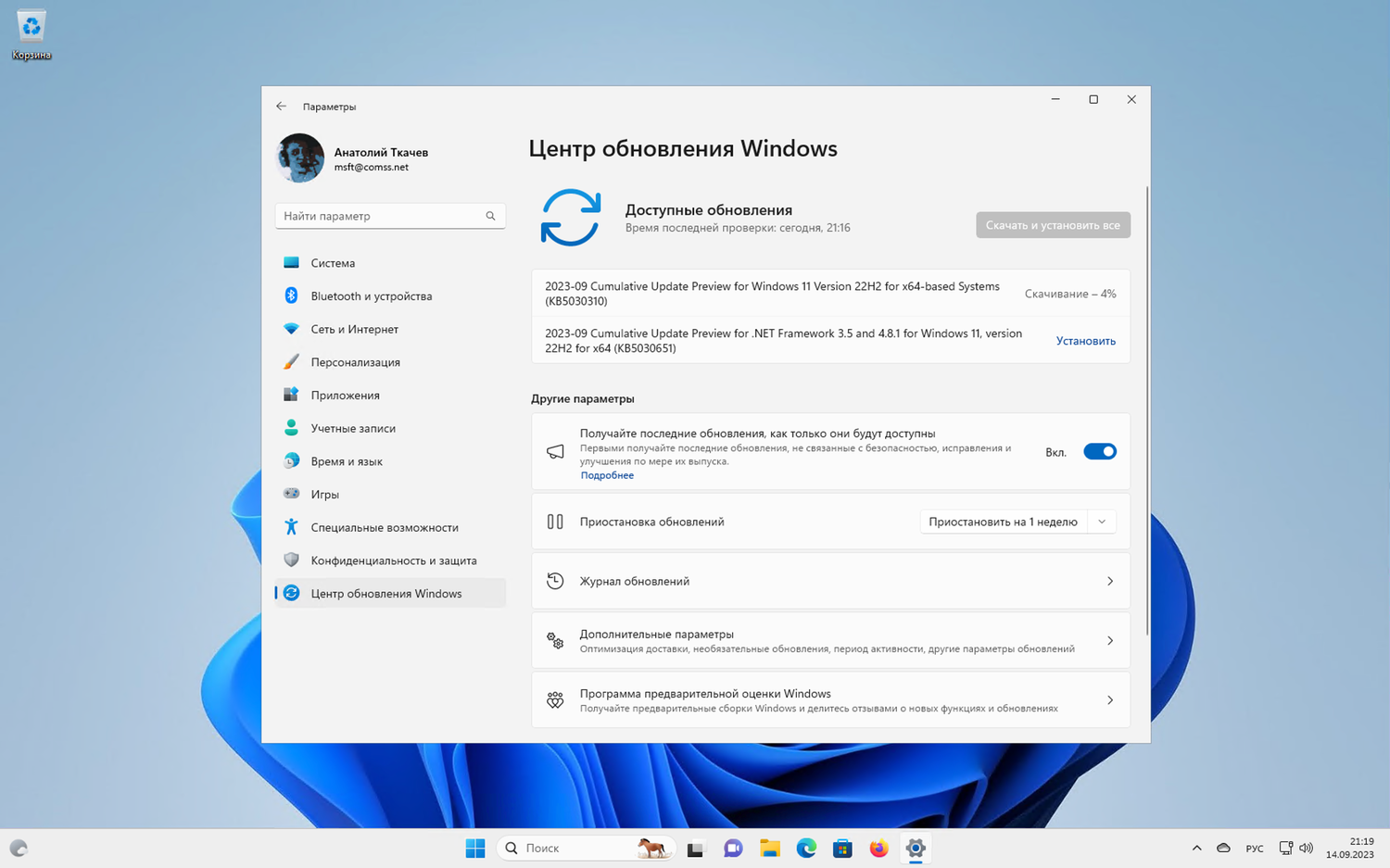The image size is (1390, 868).
Task: Click the Приложения apps icon
Action: coord(291,395)
